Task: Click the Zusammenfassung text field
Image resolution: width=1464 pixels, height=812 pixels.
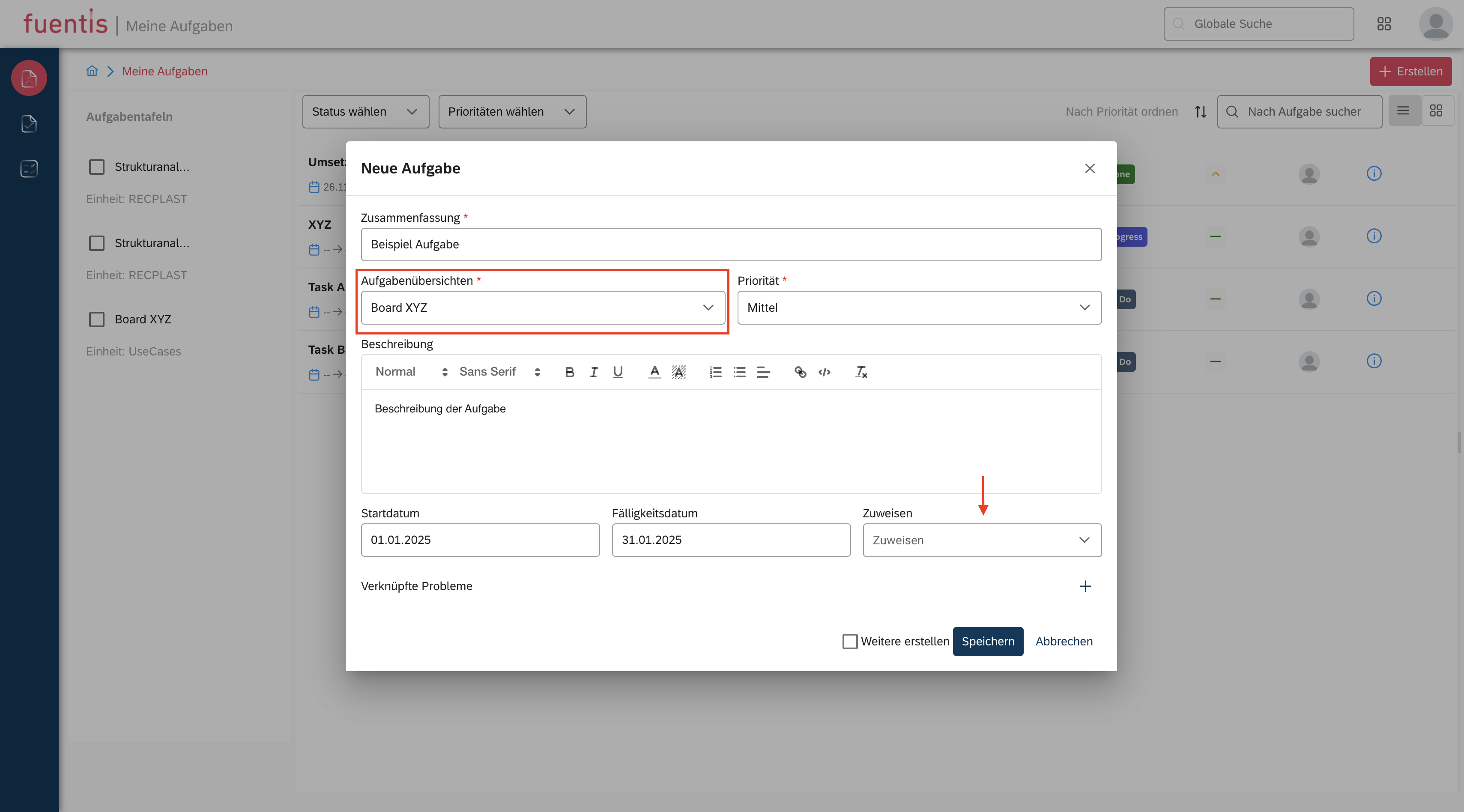Action: 731,245
